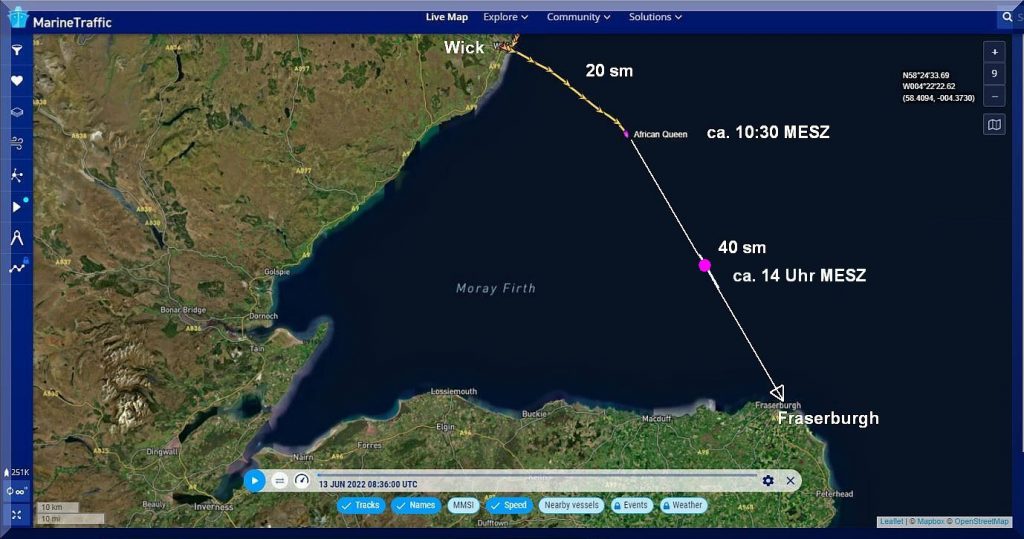Click the MarineTraffic logo
This screenshot has width=1024, height=539.
tap(60, 18)
